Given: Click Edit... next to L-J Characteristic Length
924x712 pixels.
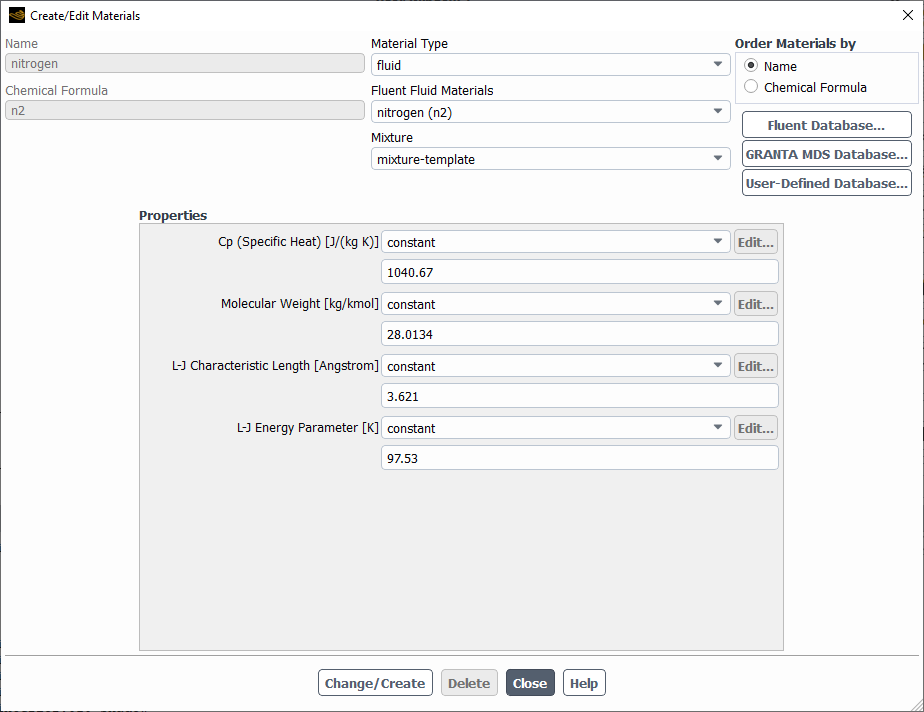Looking at the screenshot, I should click(x=755, y=365).
